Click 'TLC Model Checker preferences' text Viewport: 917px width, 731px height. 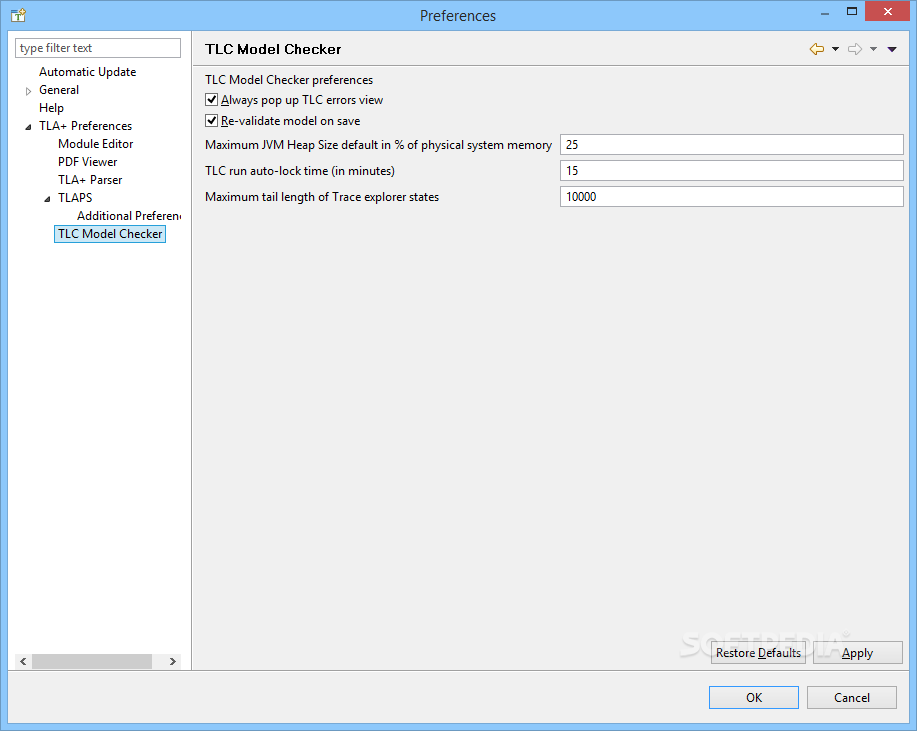point(289,80)
